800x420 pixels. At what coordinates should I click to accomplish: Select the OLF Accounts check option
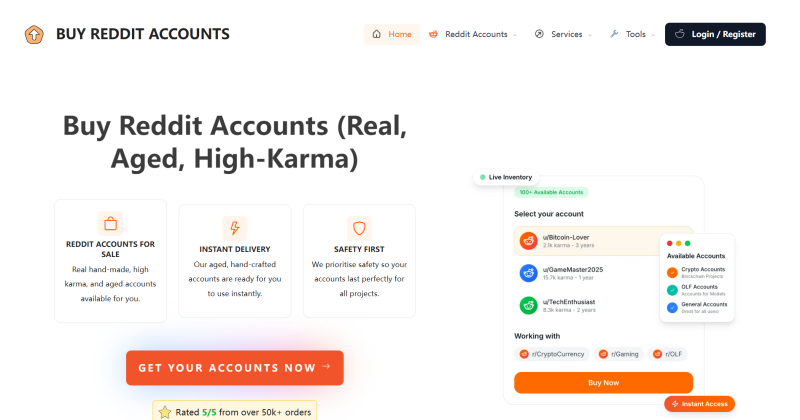pyautogui.click(x=672, y=289)
